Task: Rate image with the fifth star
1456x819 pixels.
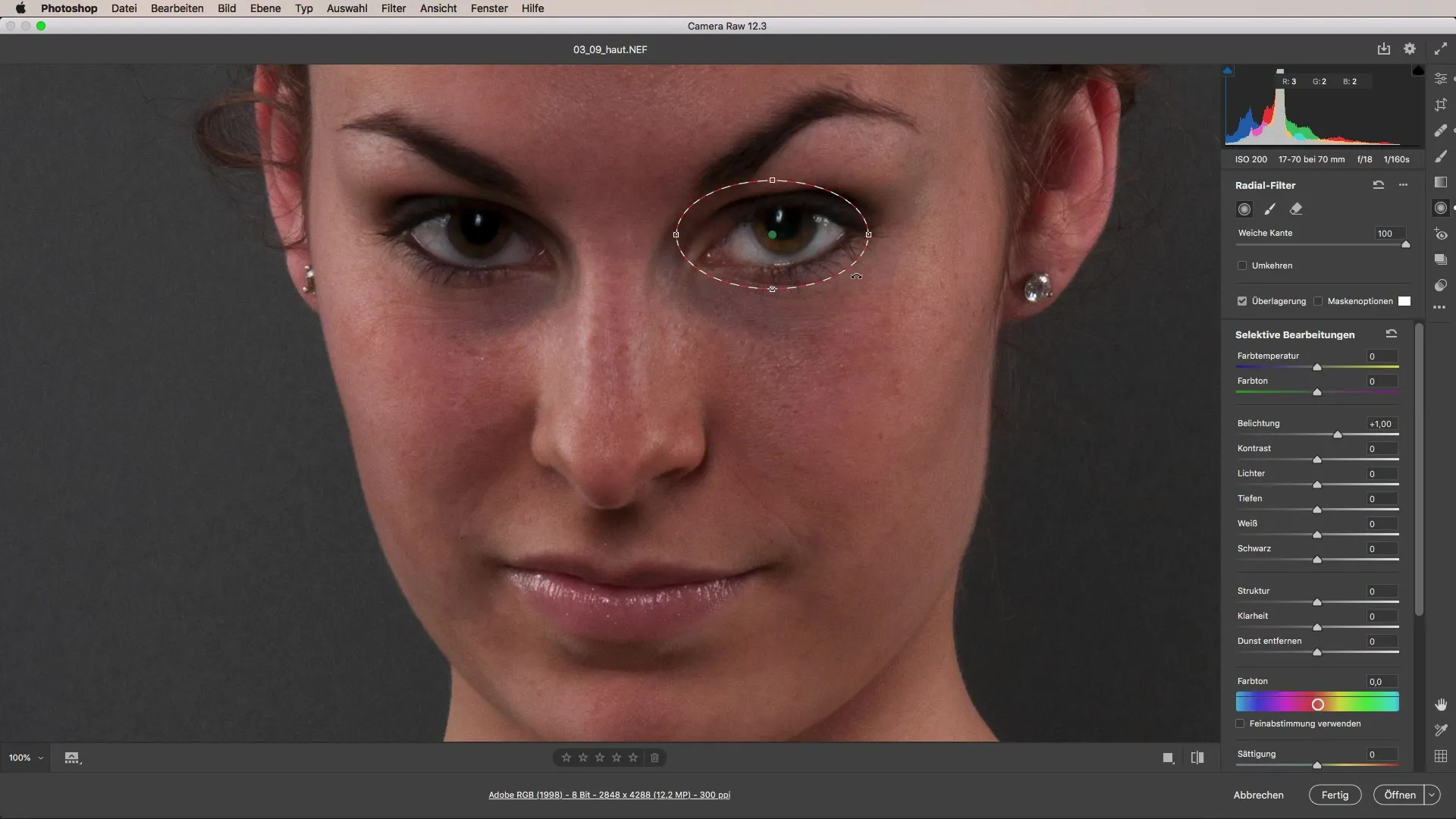Action: [633, 758]
